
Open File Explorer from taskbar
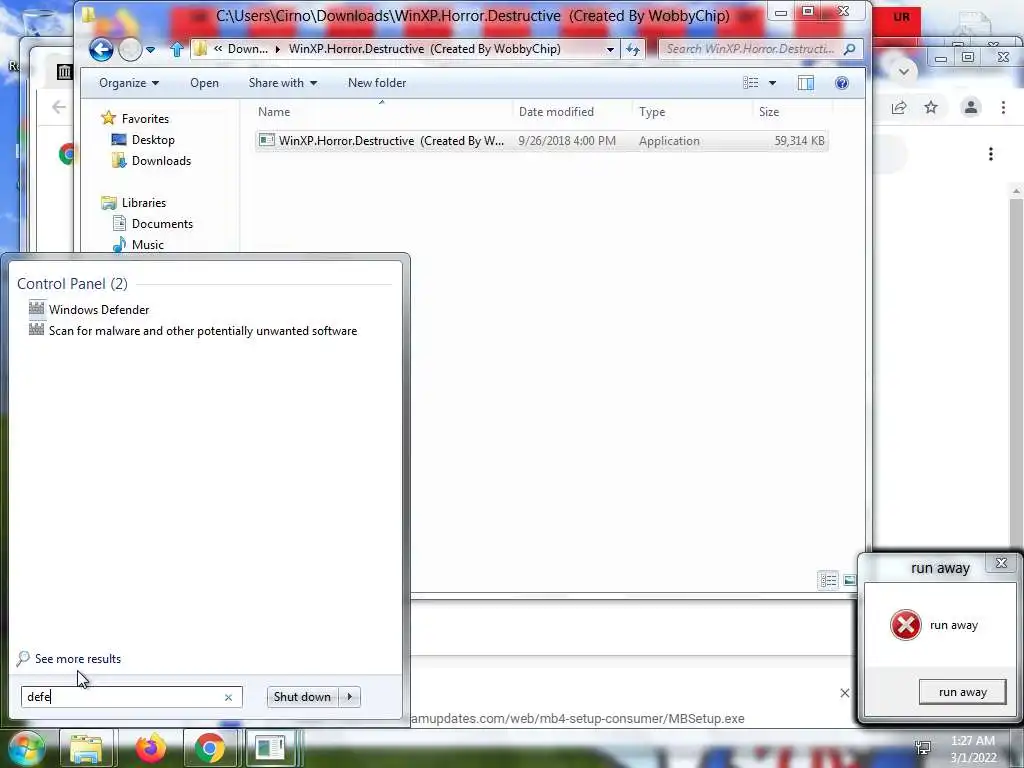pyautogui.click(x=86, y=749)
